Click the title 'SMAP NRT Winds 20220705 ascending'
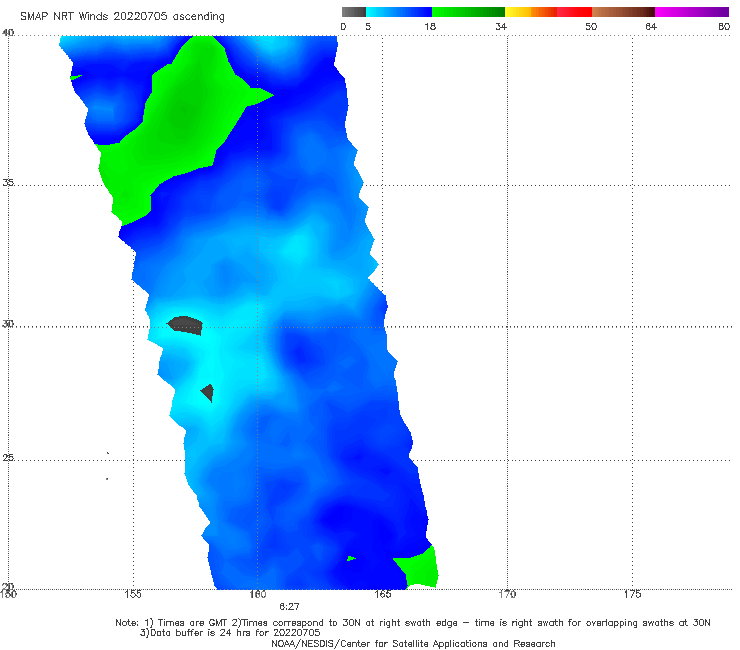Screen dimensions: 740x650 122,16
